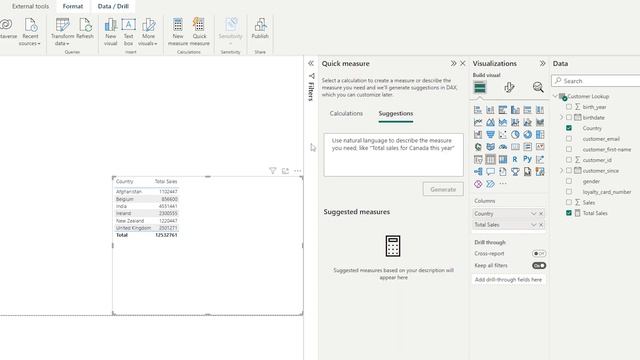
Task: Expand the Filters pane
Action: click(311, 63)
